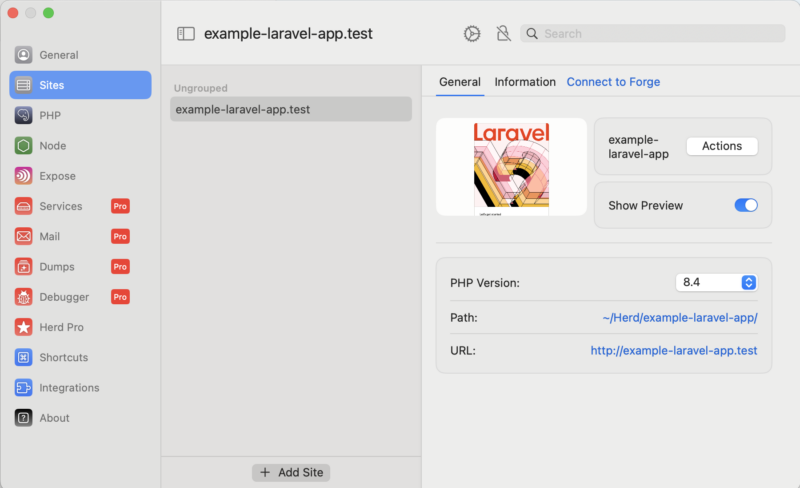Viewport: 800px width, 488px height.
Task: Switch to the Information tab
Action: pyautogui.click(x=525, y=82)
